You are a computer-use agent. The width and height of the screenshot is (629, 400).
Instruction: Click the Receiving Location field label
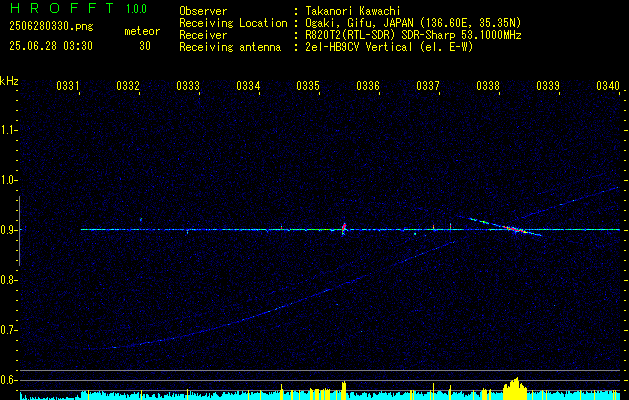(233, 23)
